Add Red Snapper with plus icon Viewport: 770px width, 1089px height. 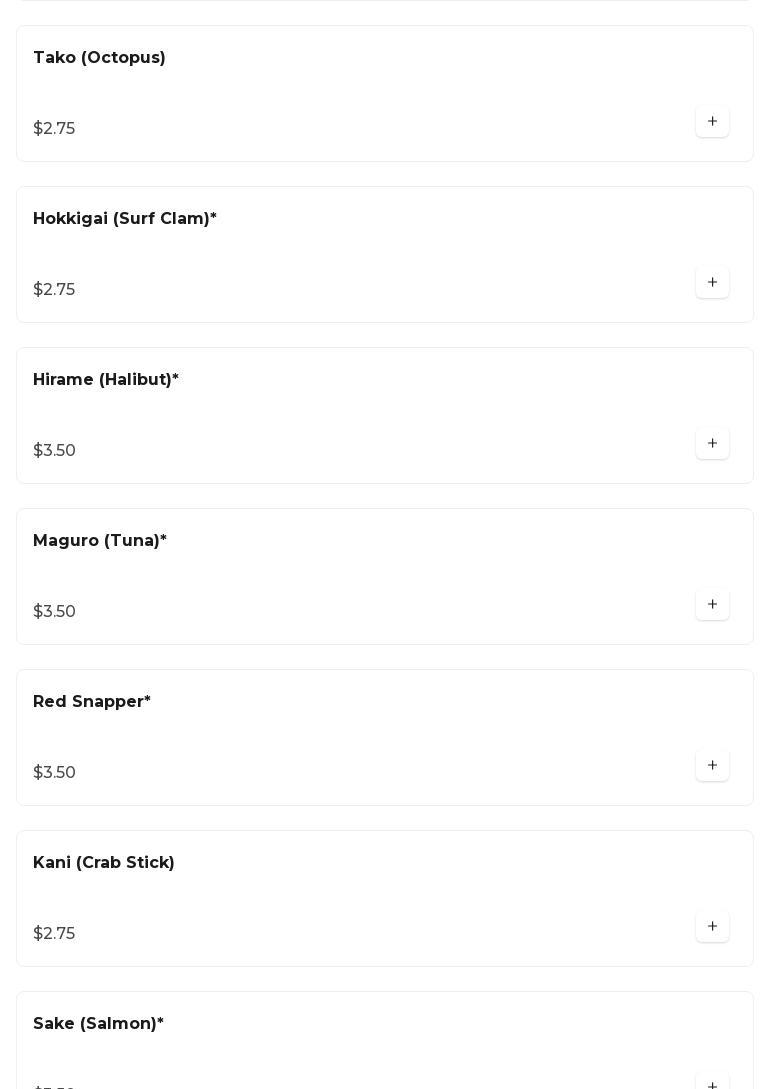pos(712,766)
